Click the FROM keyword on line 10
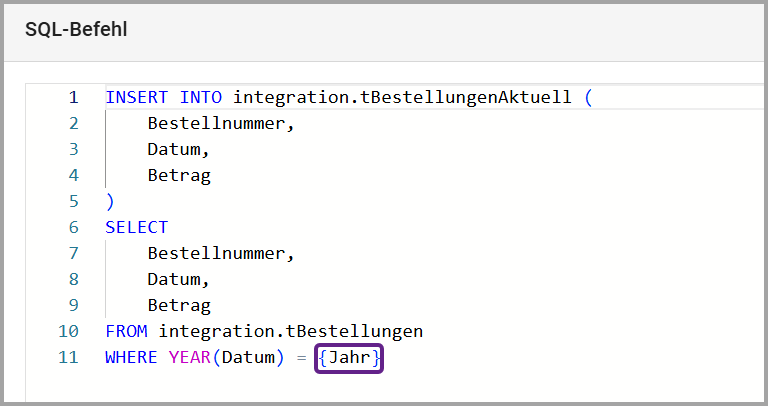768x406 pixels. (x=126, y=331)
